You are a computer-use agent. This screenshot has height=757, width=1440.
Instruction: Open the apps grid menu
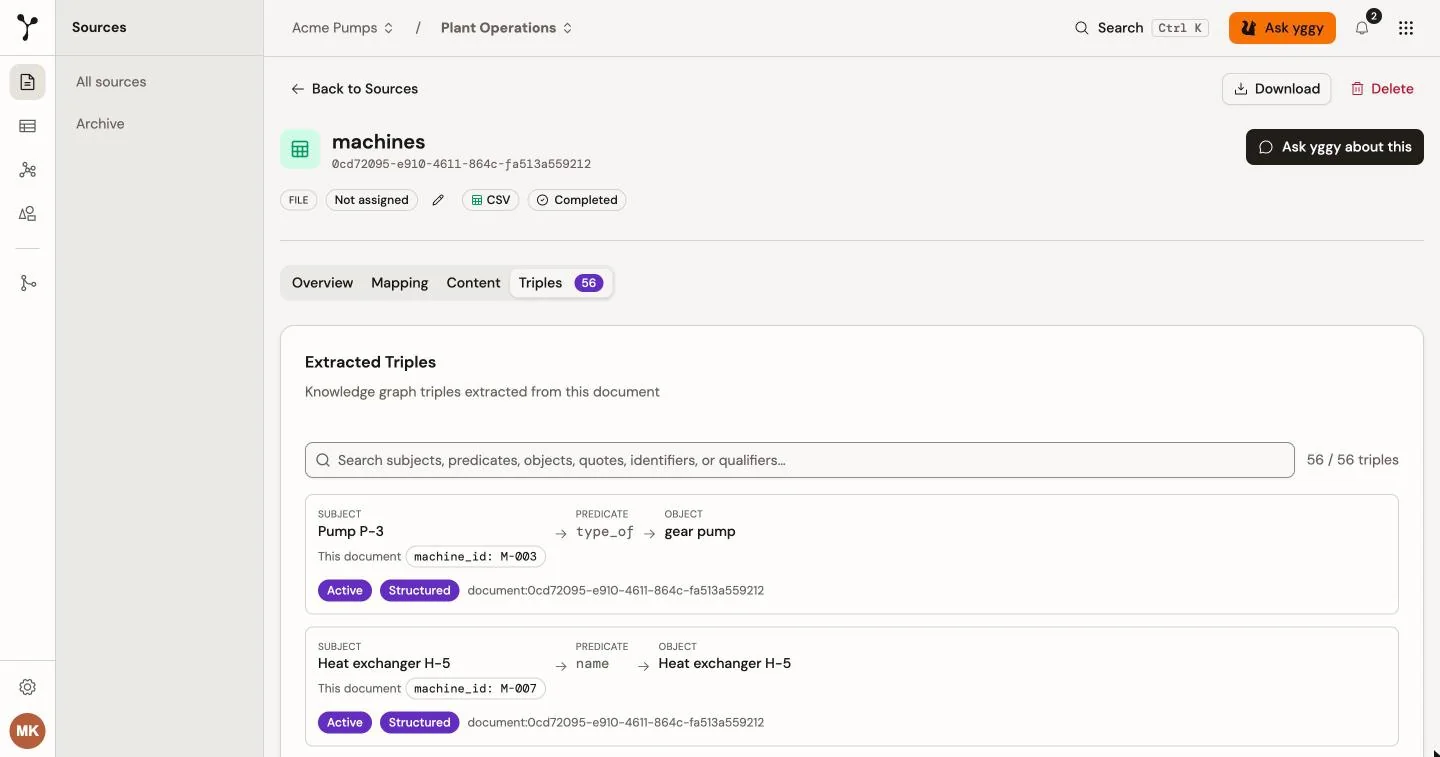[x=1406, y=28]
